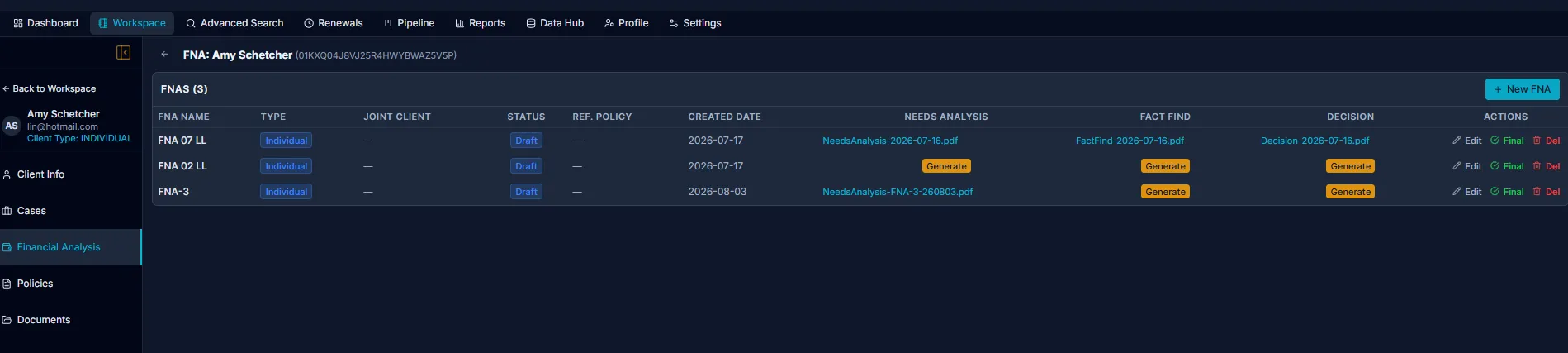This screenshot has height=353, width=1568.
Task: Switch to the Reports tab
Action: pos(481,23)
